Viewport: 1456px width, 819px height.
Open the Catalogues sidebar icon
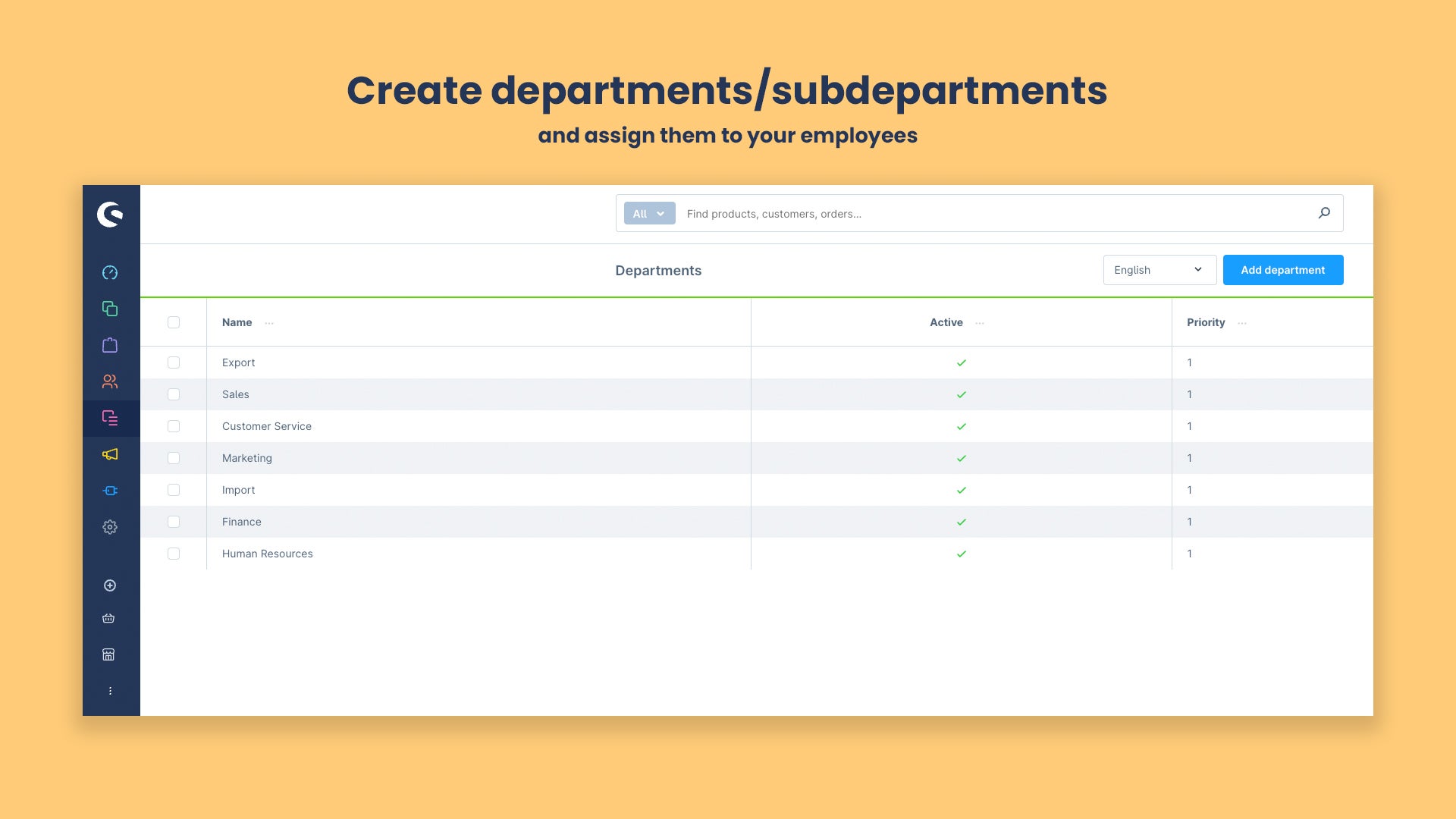coord(110,309)
